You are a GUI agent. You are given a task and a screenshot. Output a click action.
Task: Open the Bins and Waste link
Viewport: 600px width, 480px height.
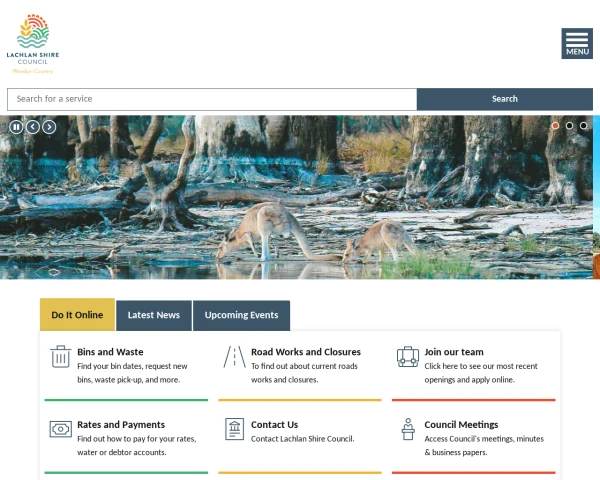tap(110, 352)
